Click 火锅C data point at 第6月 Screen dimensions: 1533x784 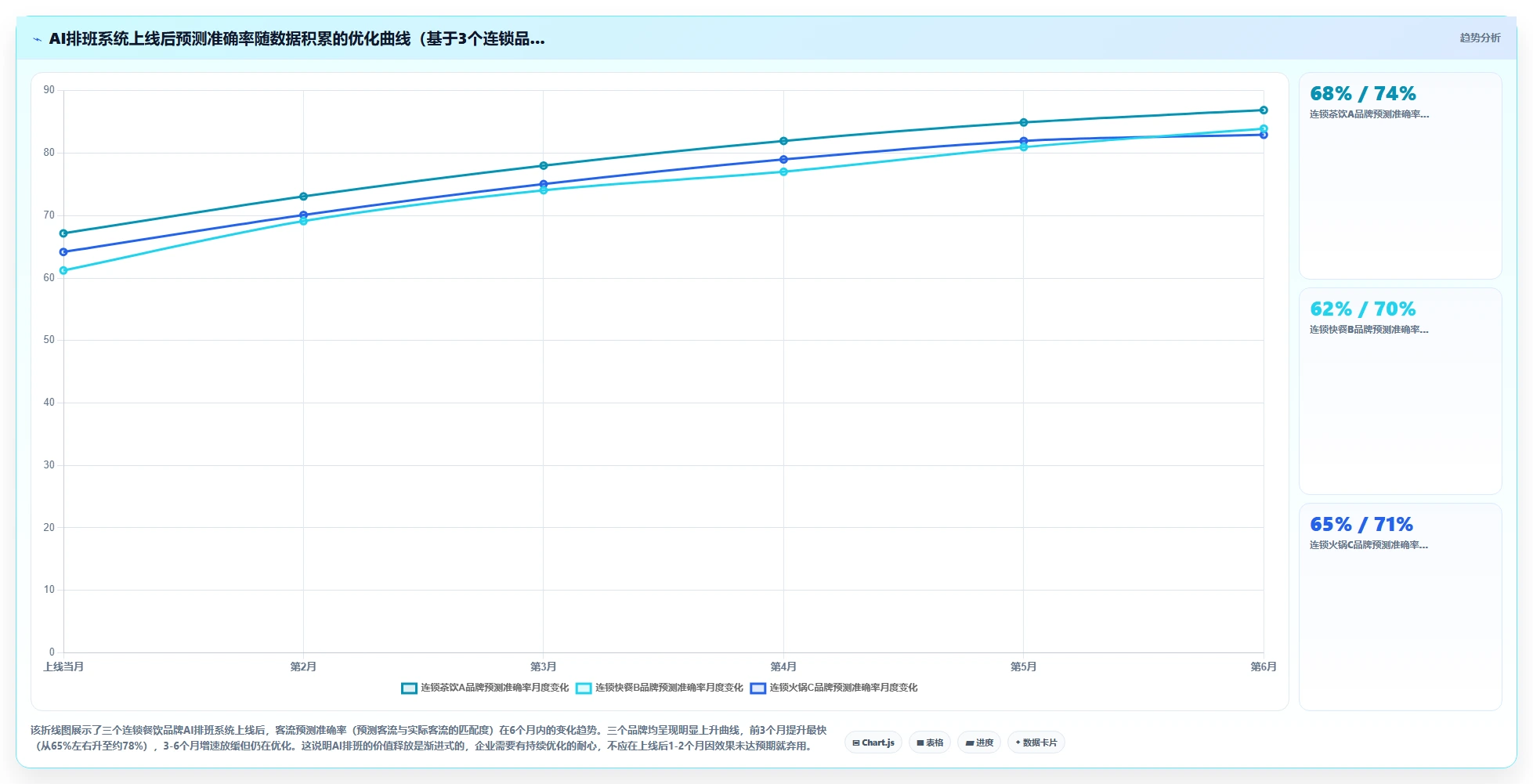pos(1264,135)
